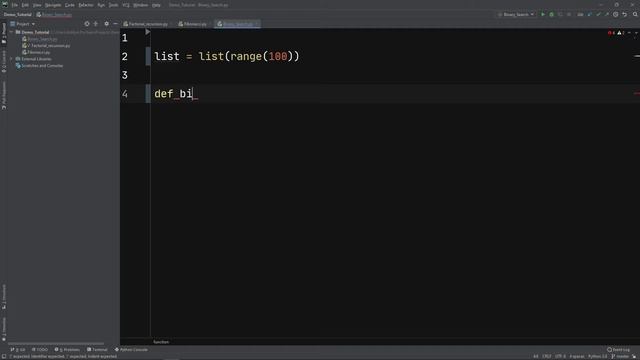Click red error stripe mark in scrollbar
Screen dimensions: 640x360
point(637,93)
